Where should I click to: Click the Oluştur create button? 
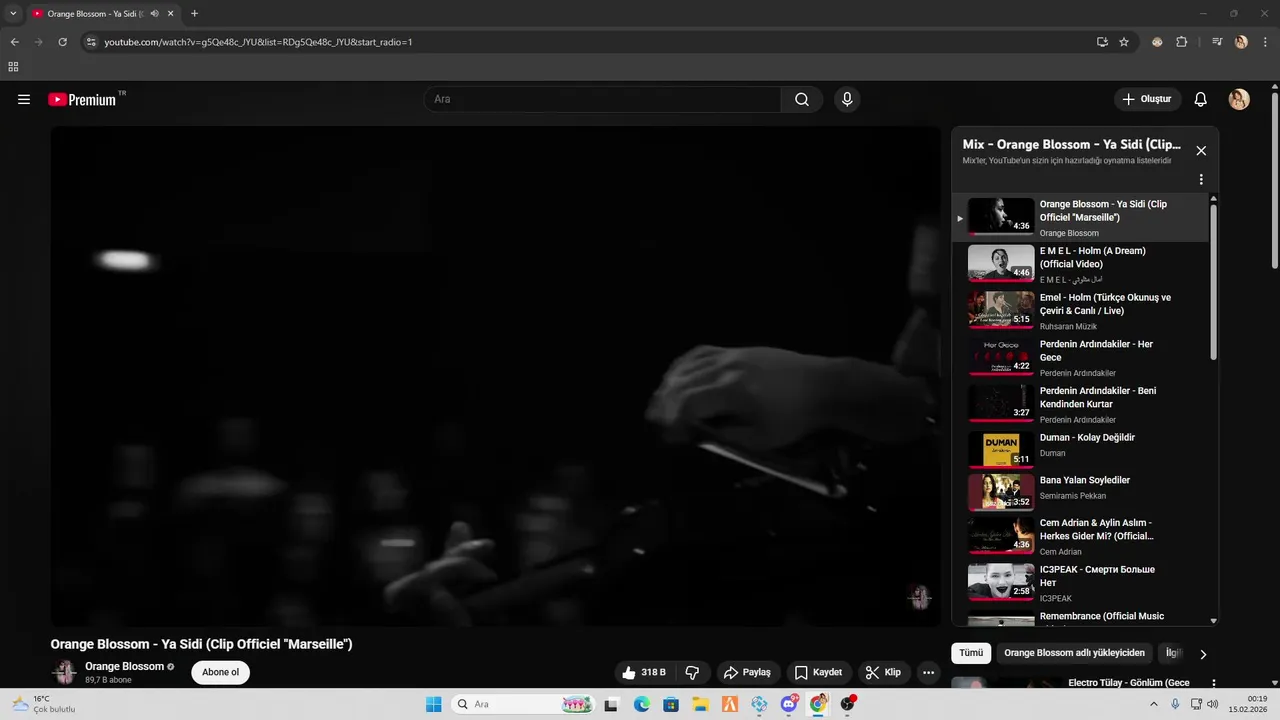coord(1147,99)
